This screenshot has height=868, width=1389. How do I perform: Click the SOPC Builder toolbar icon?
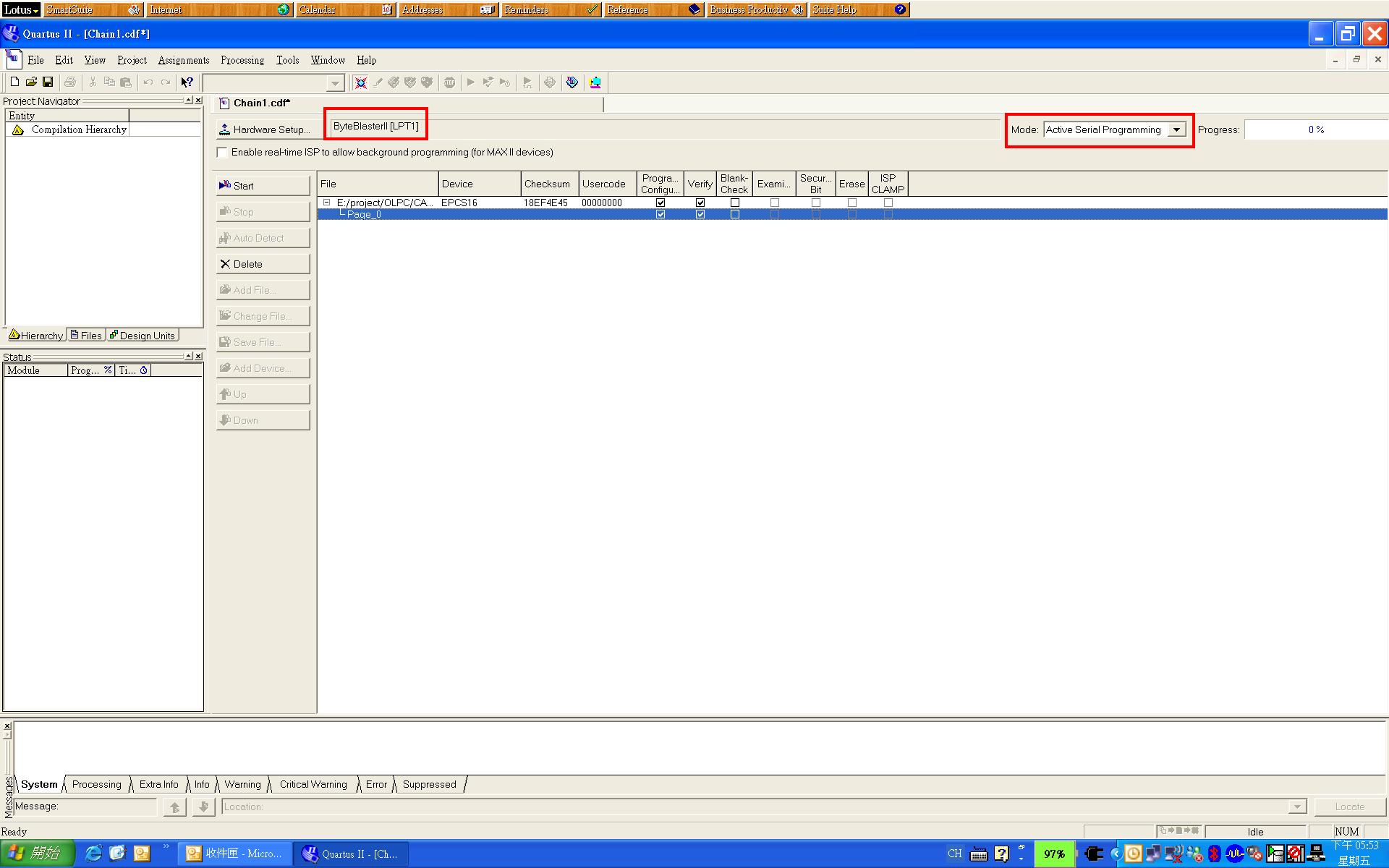tap(595, 82)
